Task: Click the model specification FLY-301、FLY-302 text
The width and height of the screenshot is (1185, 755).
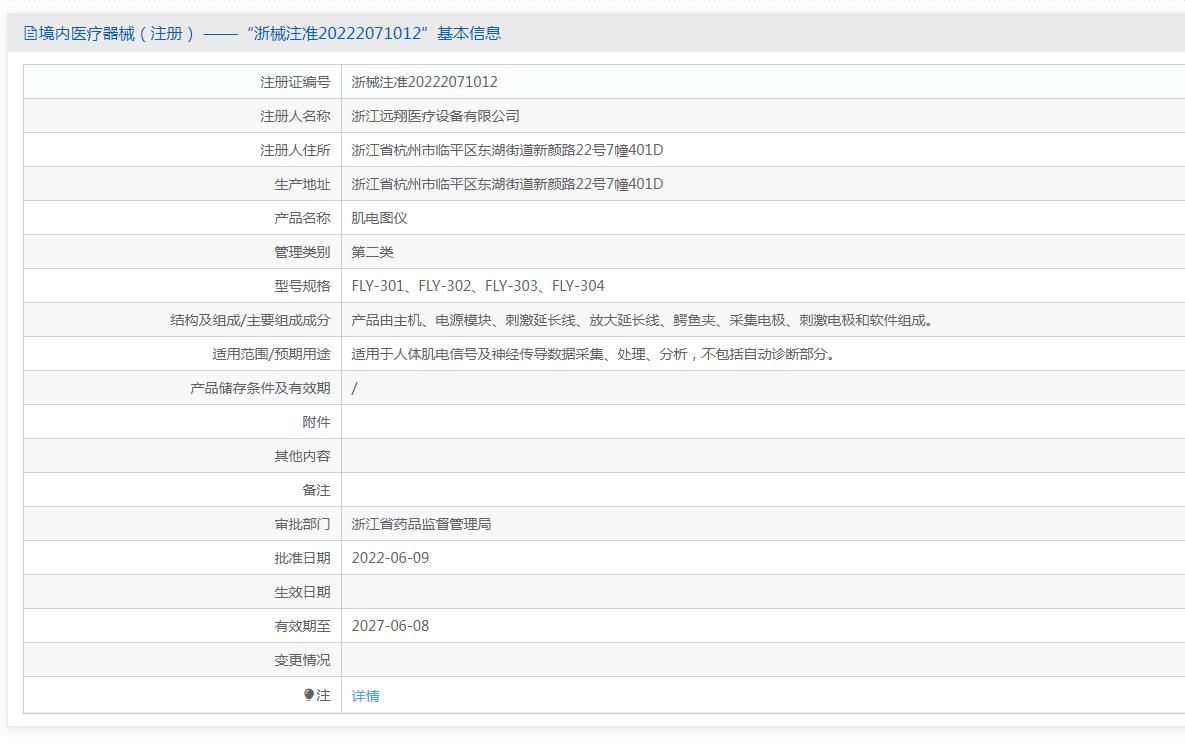Action: coord(478,286)
